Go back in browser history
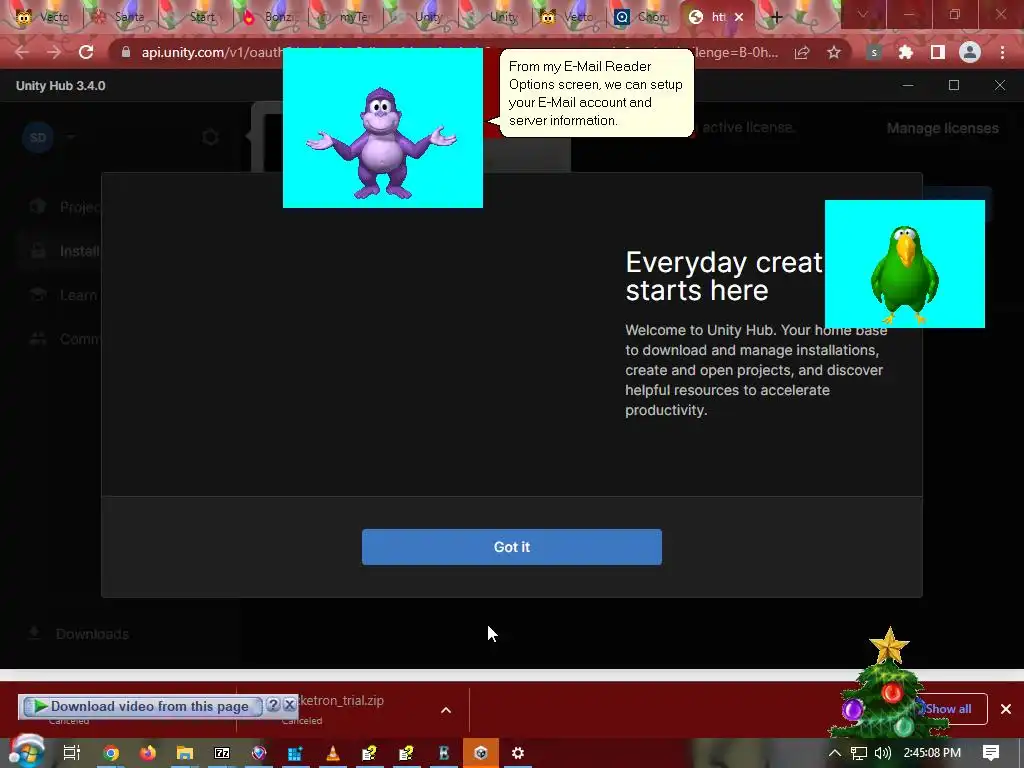 pyautogui.click(x=22, y=52)
